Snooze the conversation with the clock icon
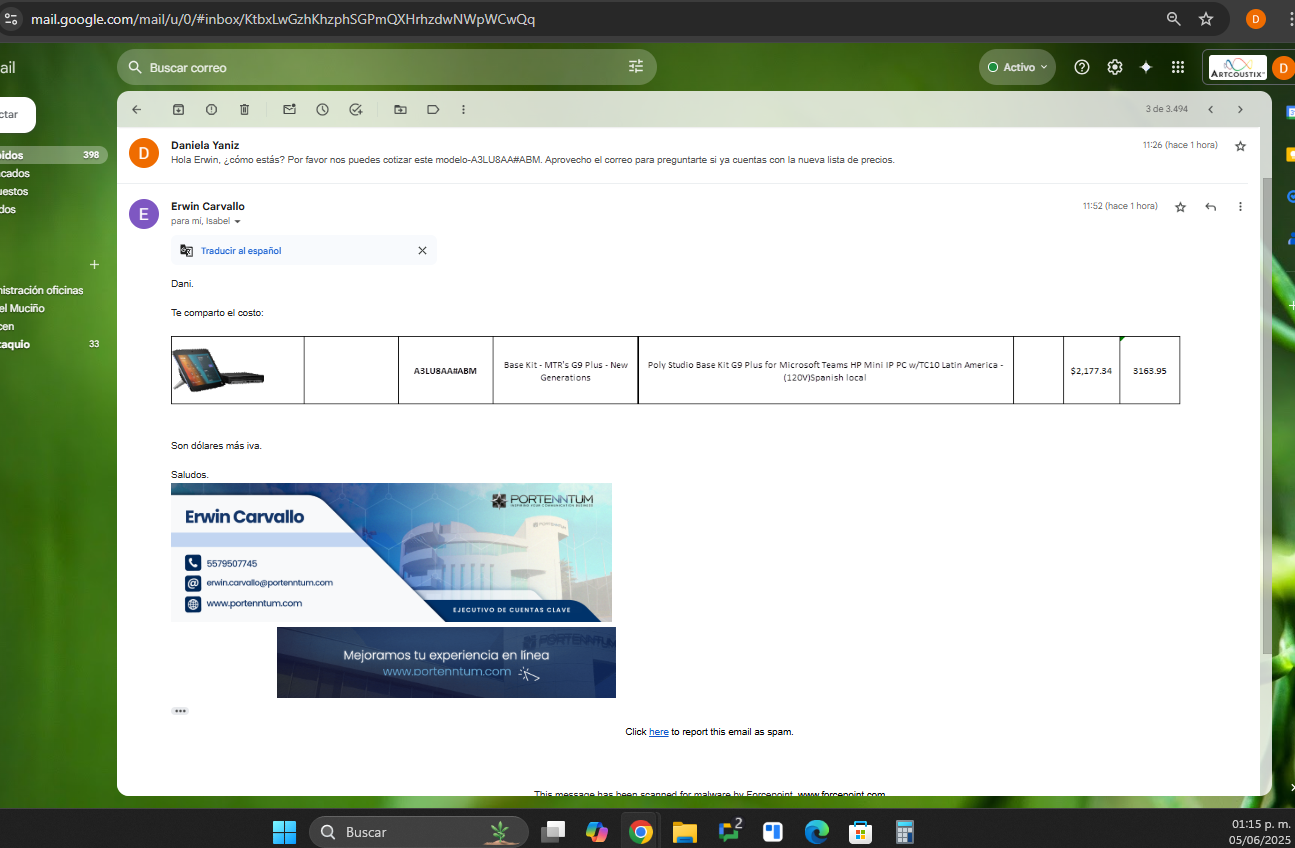1295x848 pixels. point(322,109)
